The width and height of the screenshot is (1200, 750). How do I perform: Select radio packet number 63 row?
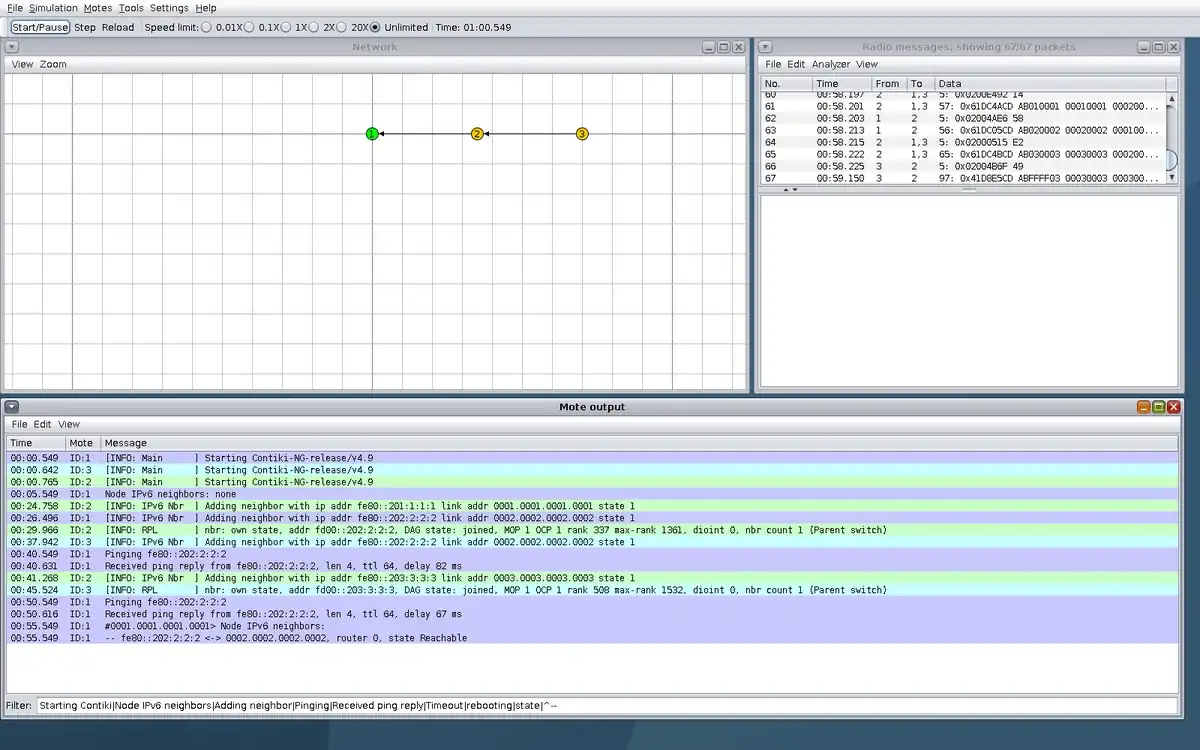963,129
